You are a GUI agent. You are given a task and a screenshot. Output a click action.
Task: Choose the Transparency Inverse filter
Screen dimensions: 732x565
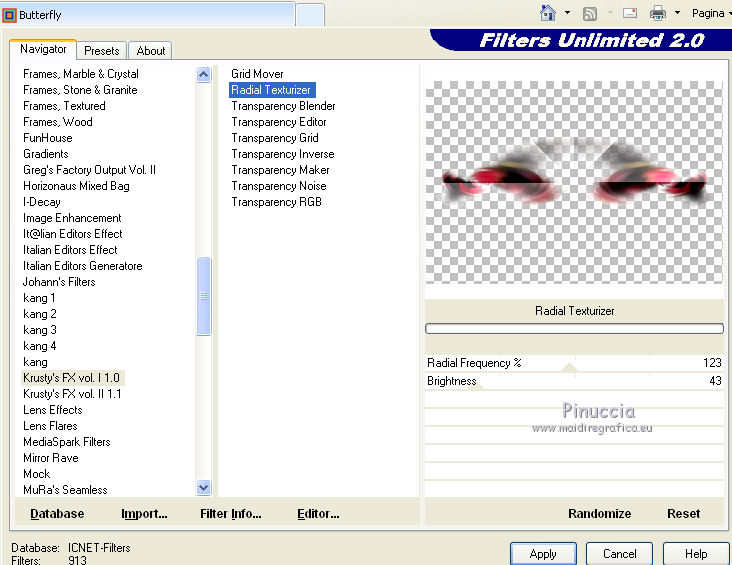coord(283,154)
